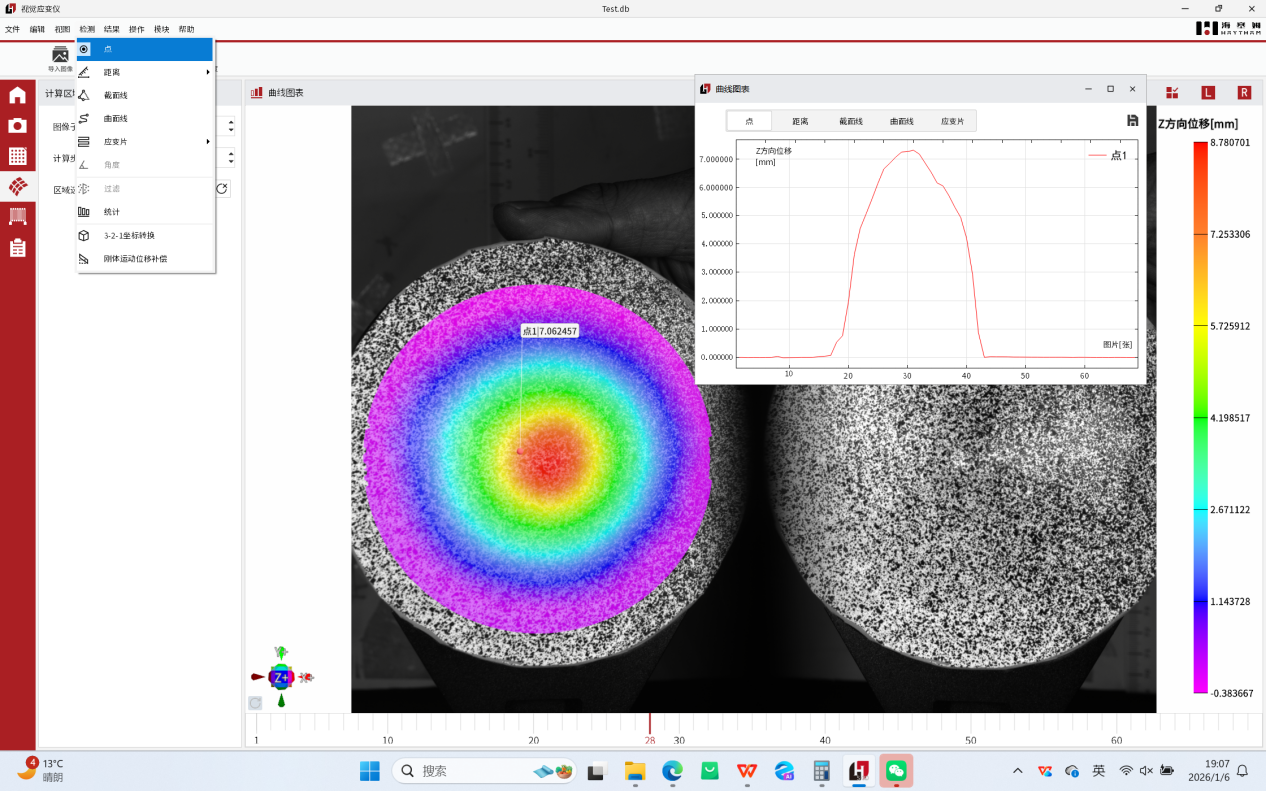Click the home icon in the red sidebar
1266x791 pixels.
pos(17,96)
